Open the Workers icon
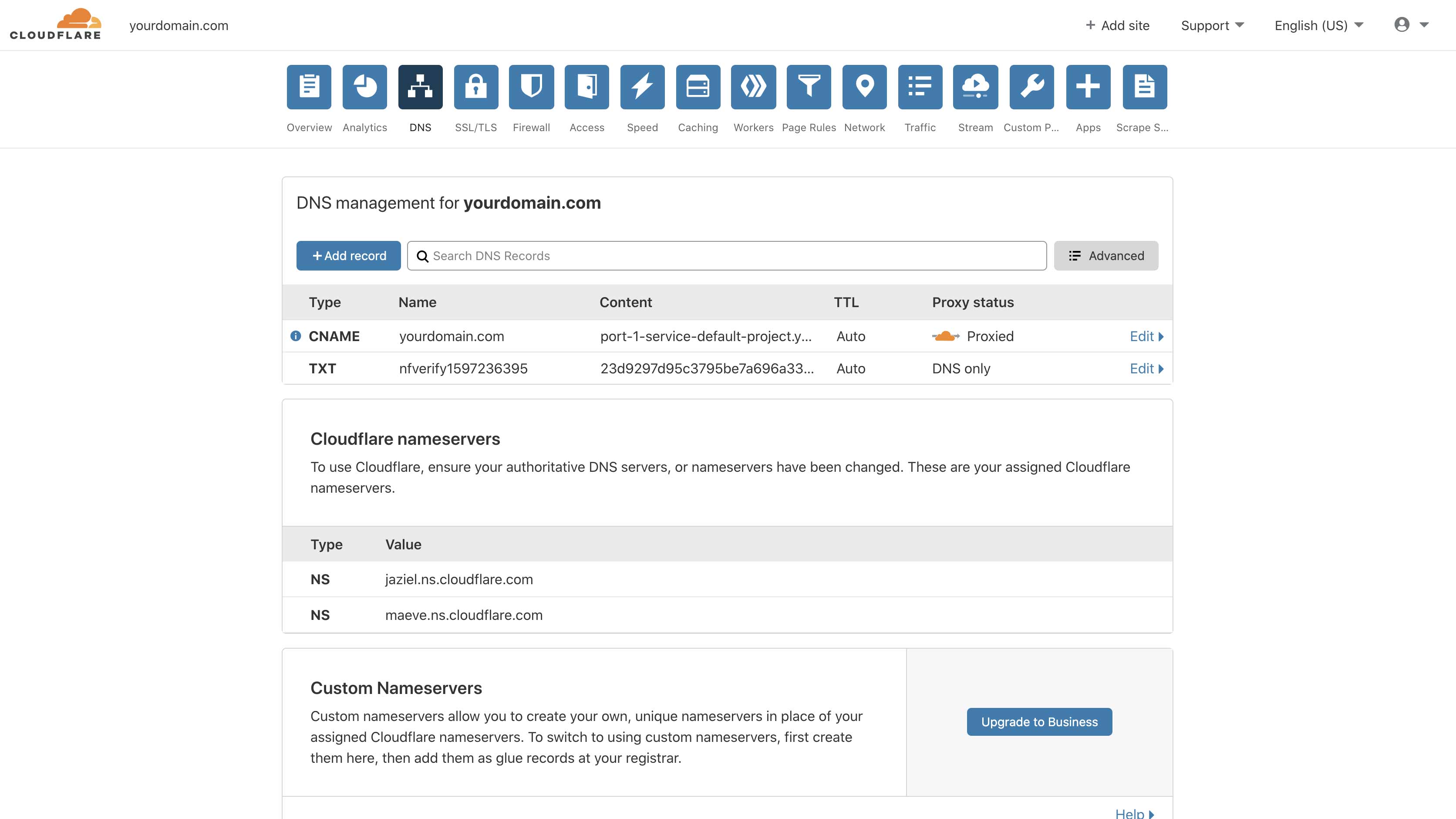This screenshot has height=819, width=1456. [753, 87]
